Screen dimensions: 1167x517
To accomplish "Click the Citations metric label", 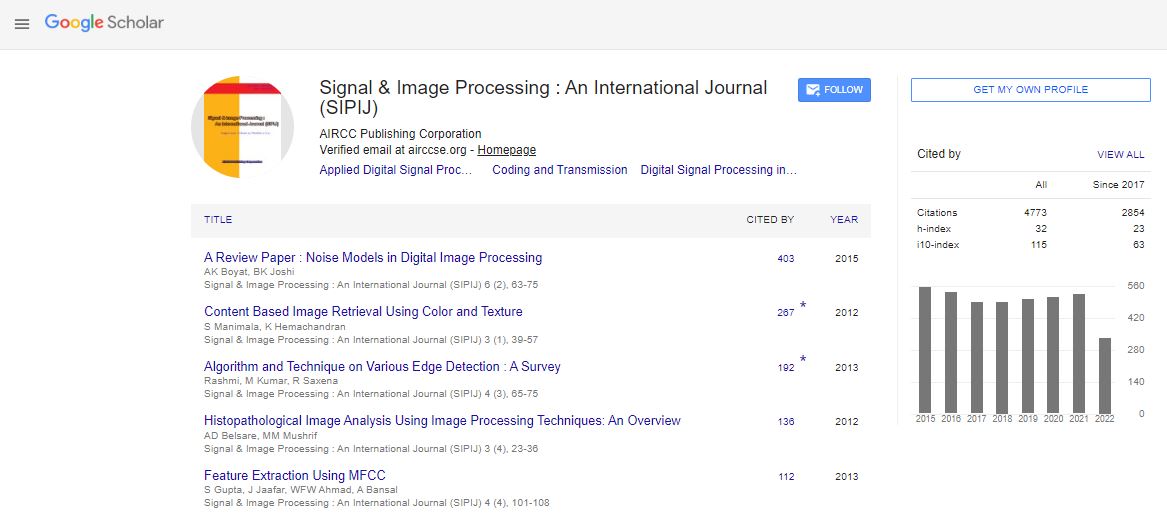I will 937,213.
